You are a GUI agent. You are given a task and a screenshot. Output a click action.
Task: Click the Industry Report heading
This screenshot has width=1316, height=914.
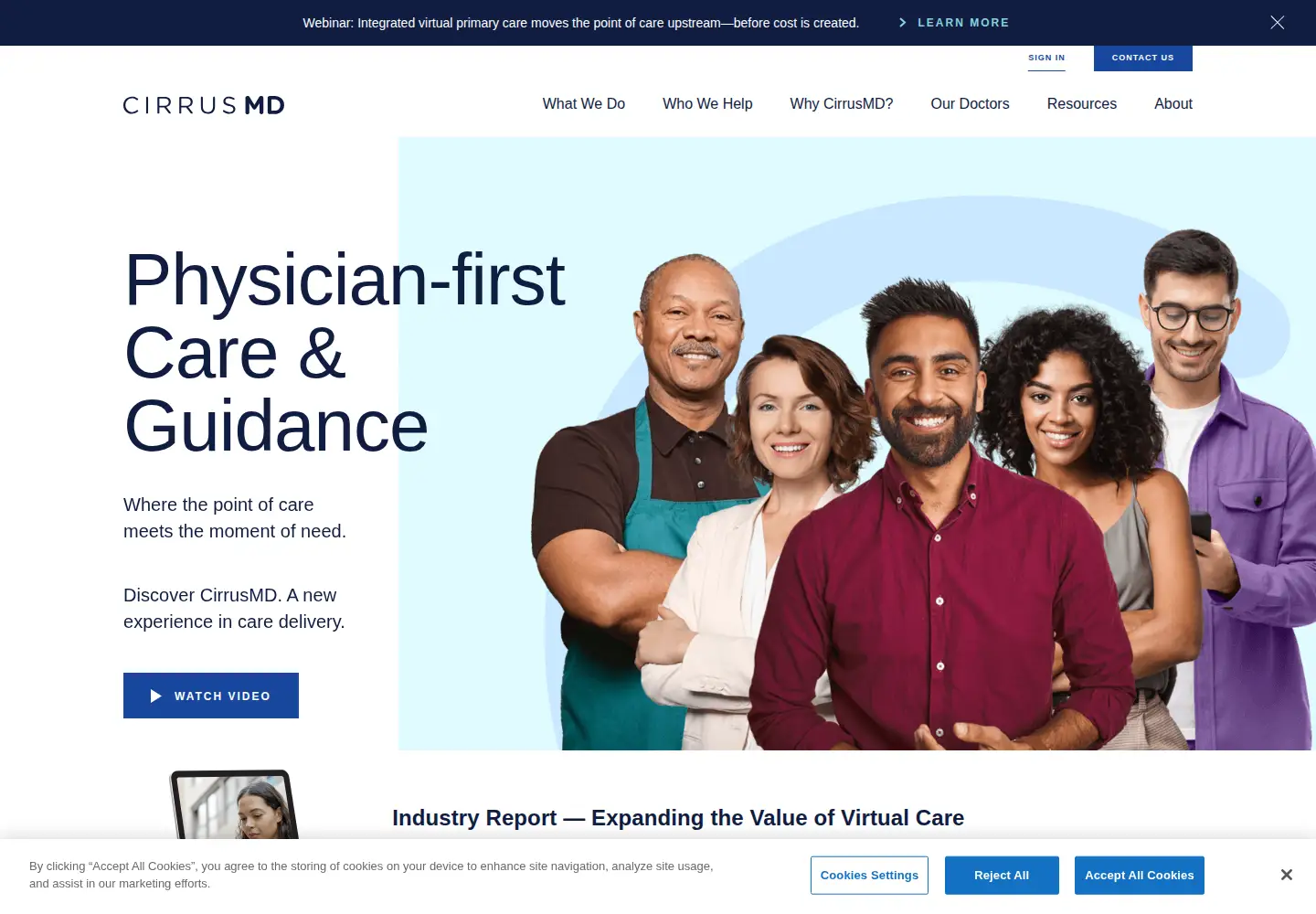pyautogui.click(x=678, y=818)
